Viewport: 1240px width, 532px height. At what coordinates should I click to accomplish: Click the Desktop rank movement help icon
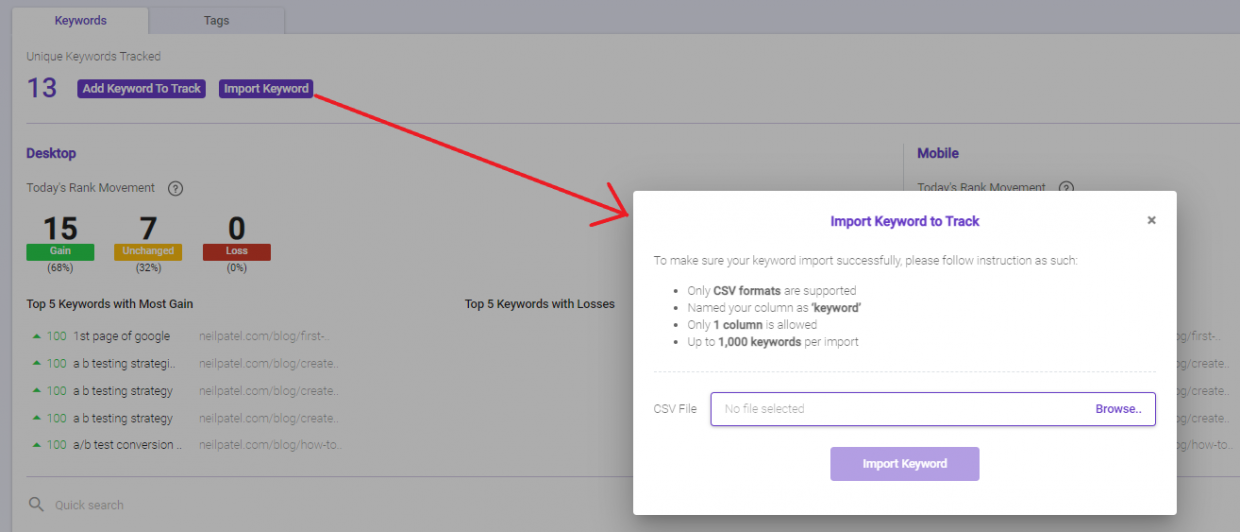(175, 188)
